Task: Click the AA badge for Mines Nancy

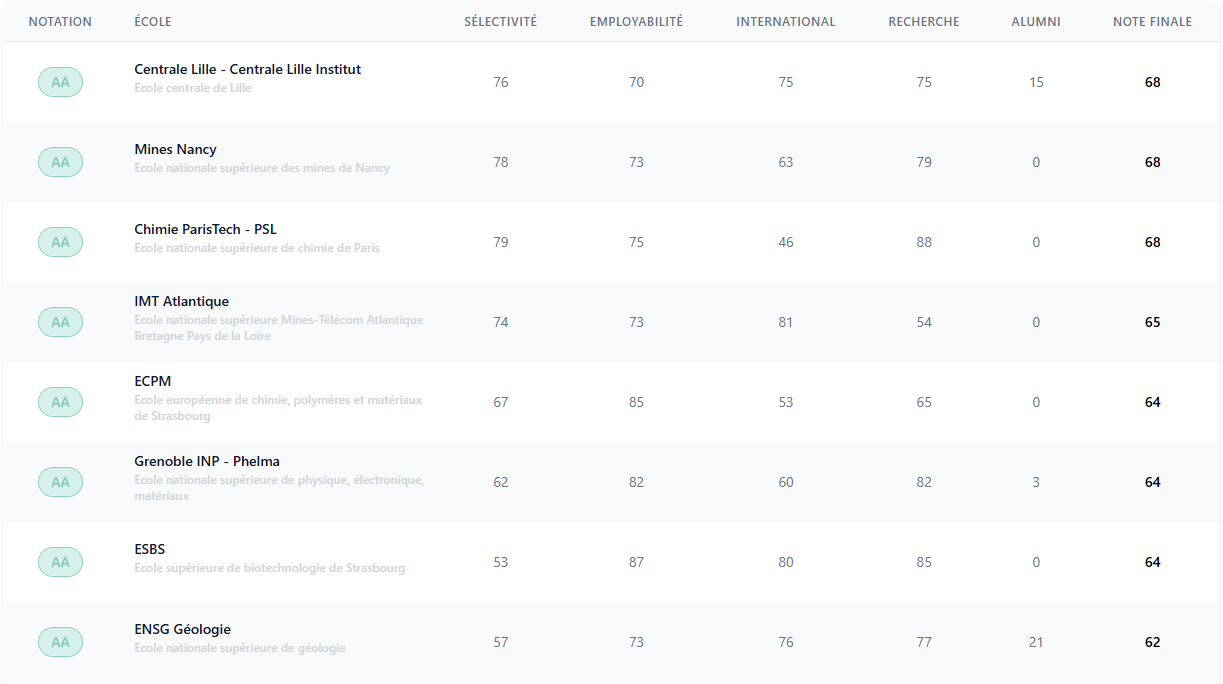Action: pos(60,162)
